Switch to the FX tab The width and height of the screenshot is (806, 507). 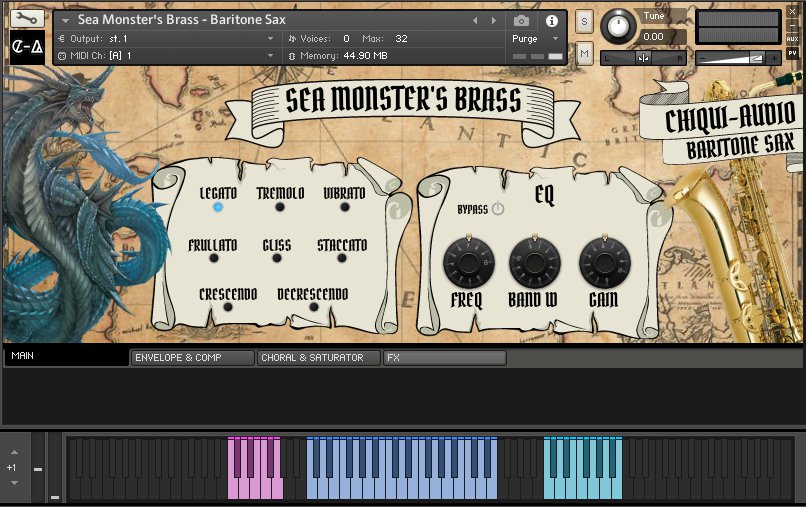[x=444, y=358]
